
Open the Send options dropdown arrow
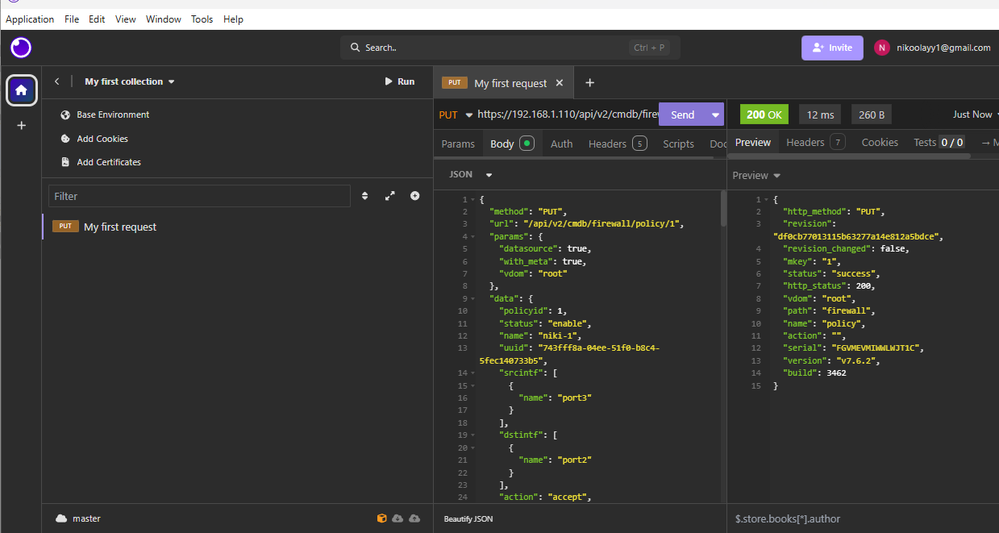point(715,115)
